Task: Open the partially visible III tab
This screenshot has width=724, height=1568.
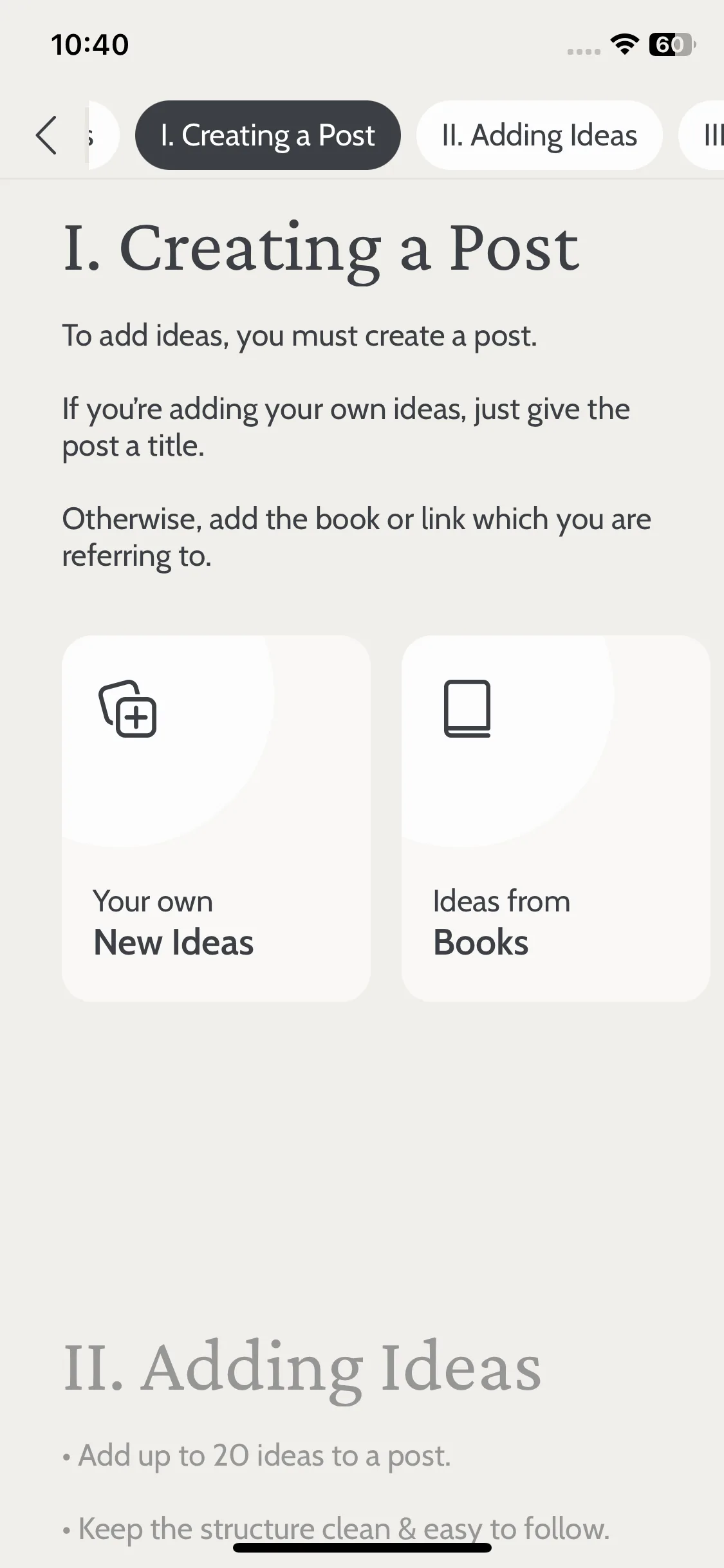Action: 703,135
